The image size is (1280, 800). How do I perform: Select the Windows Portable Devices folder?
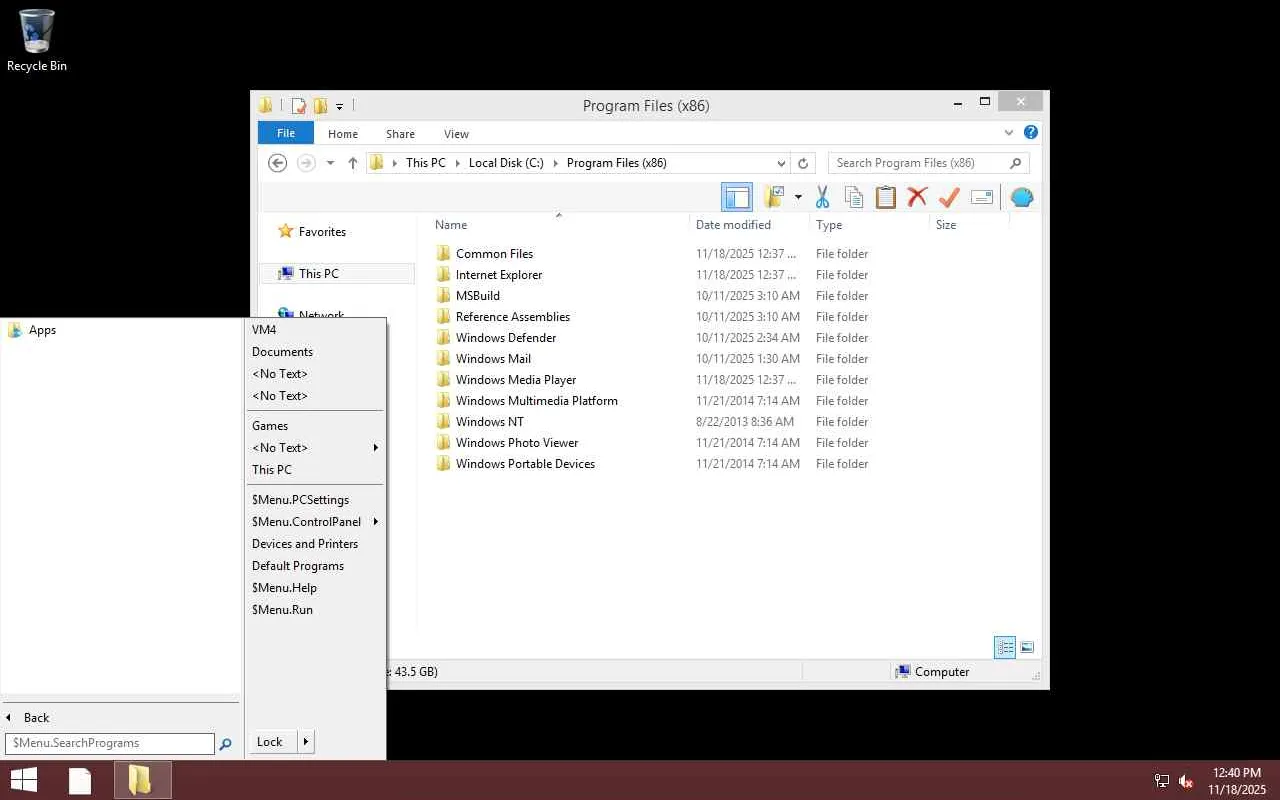525,464
